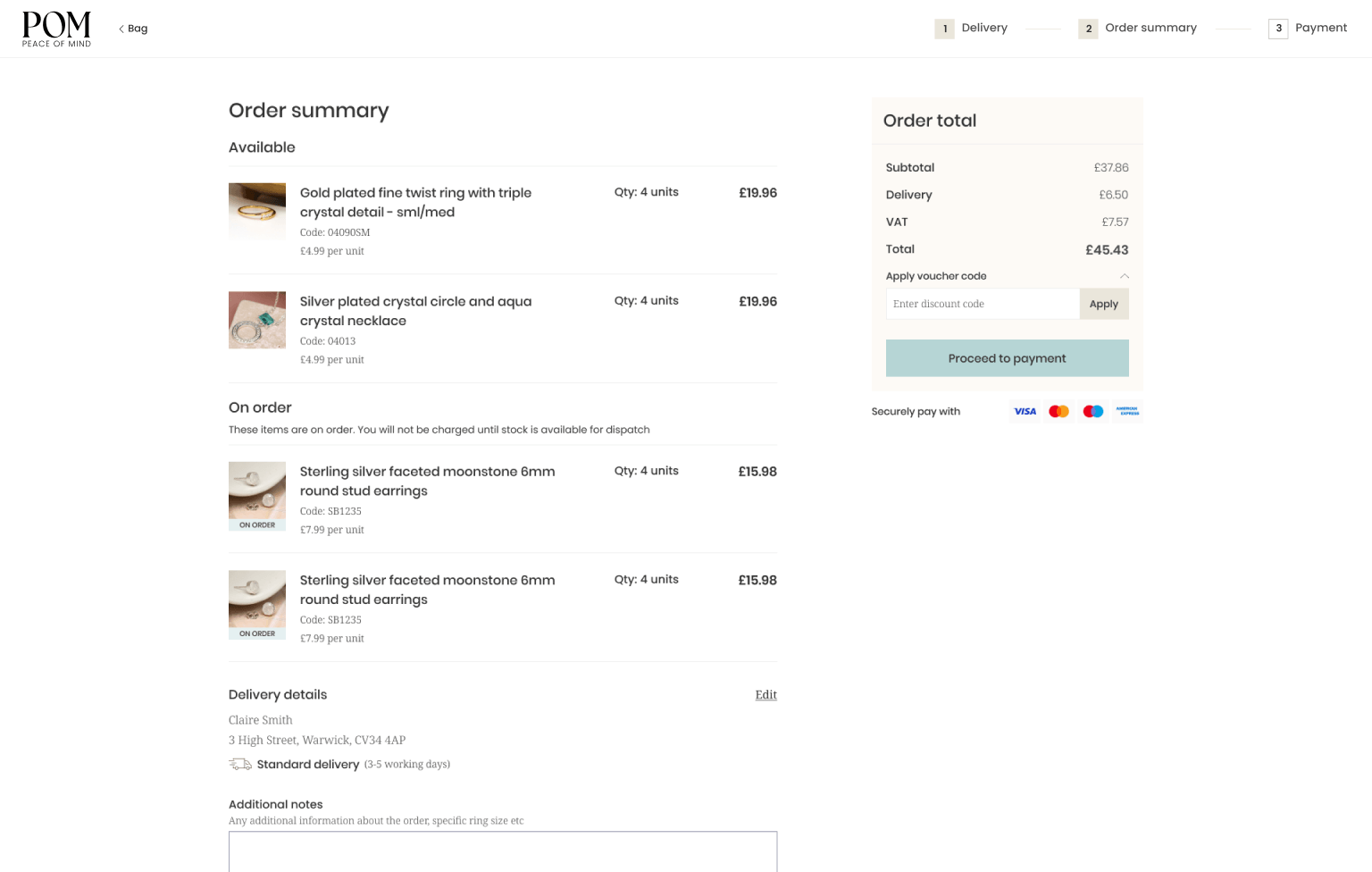Click the Mastercard payment icon

tap(1058, 411)
